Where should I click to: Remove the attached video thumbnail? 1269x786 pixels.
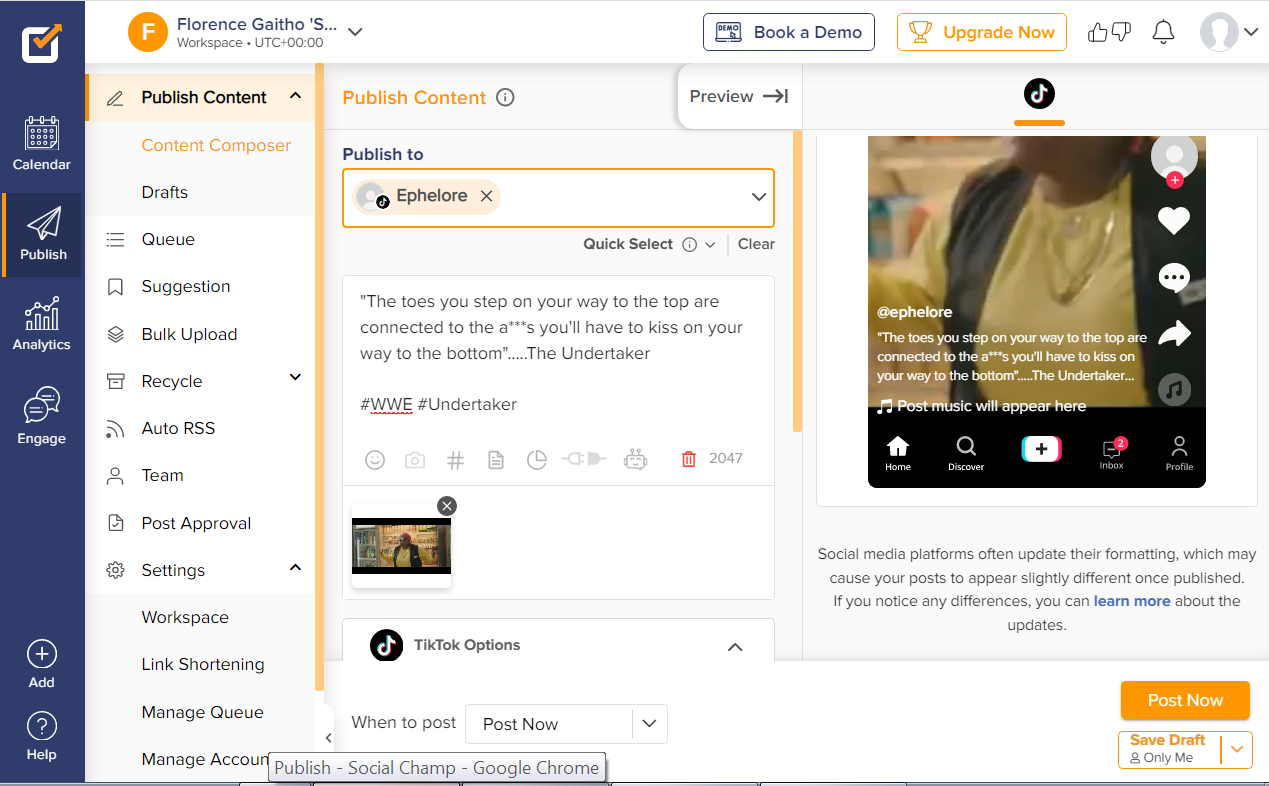coord(447,506)
